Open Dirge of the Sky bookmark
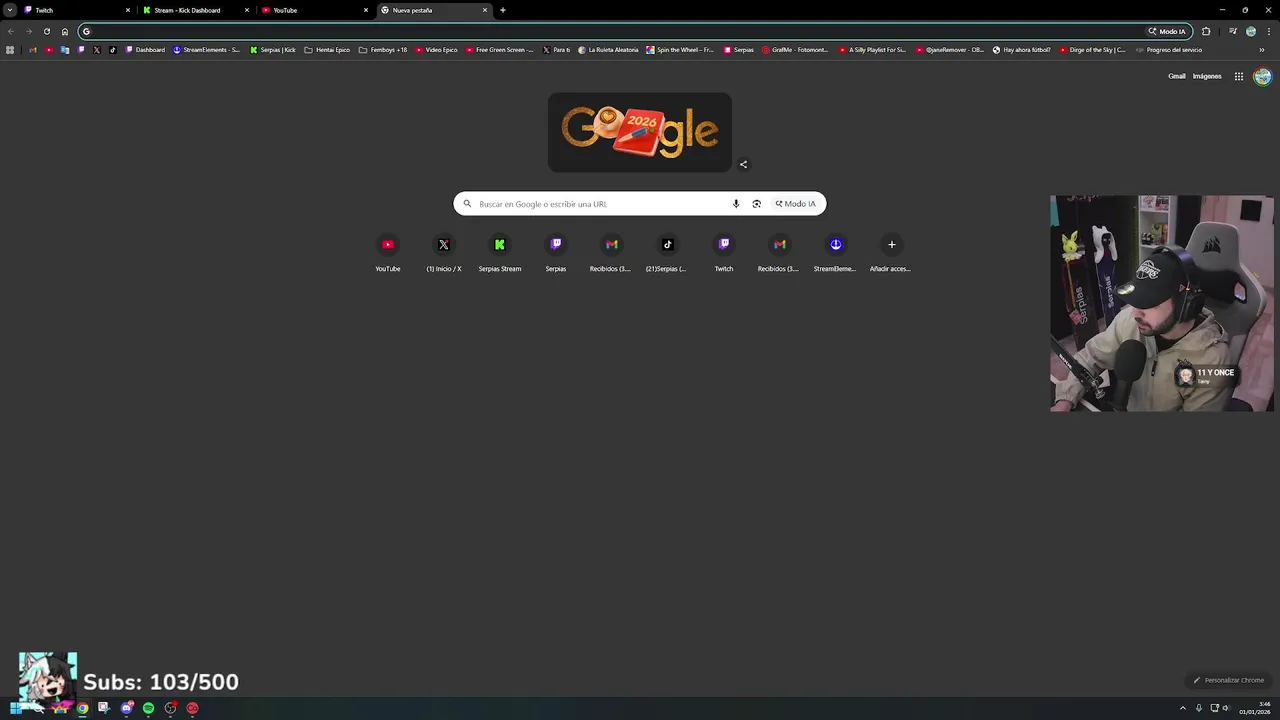The image size is (1280, 720). [1092, 50]
